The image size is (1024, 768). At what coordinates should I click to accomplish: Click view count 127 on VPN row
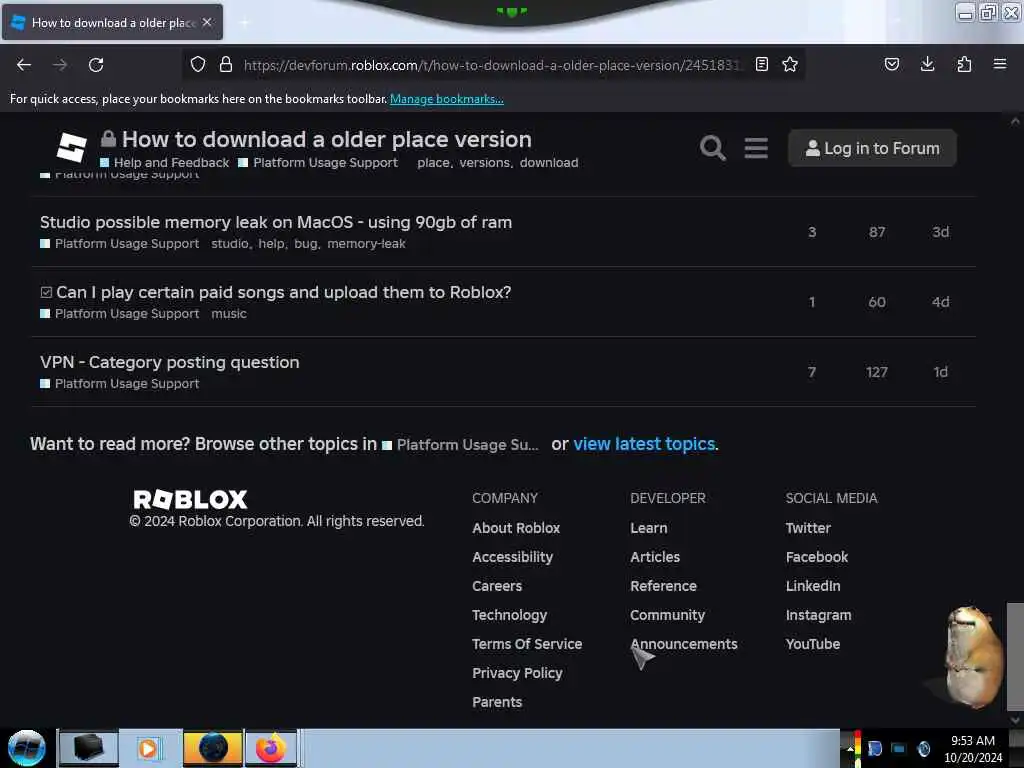pyautogui.click(x=876, y=372)
